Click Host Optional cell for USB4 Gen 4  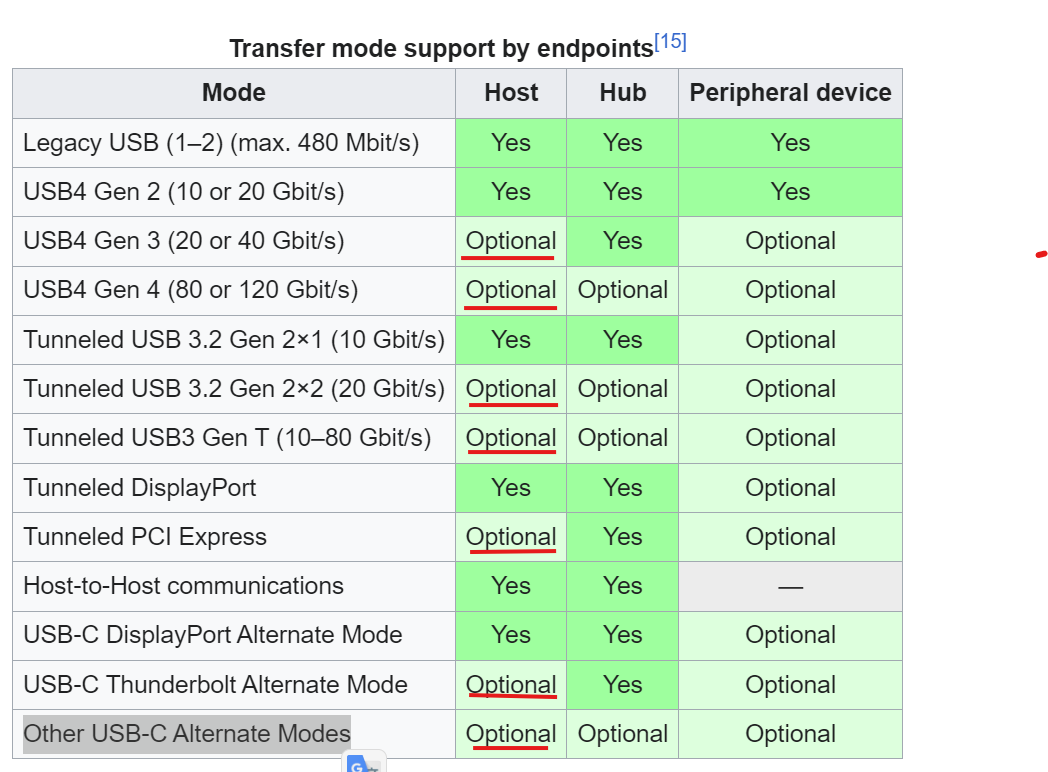tap(511, 291)
